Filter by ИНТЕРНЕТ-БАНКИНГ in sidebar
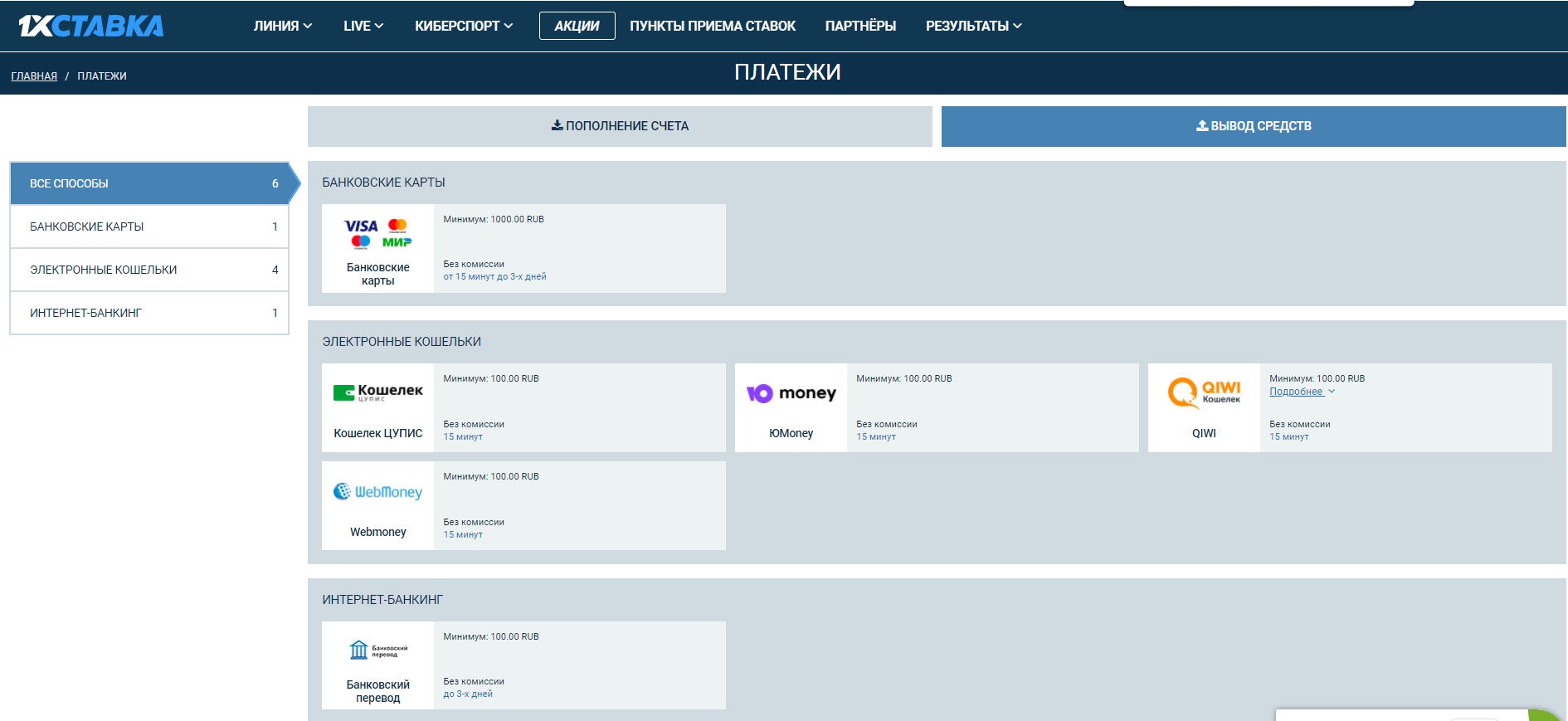The width and height of the screenshot is (1568, 721). click(x=149, y=313)
